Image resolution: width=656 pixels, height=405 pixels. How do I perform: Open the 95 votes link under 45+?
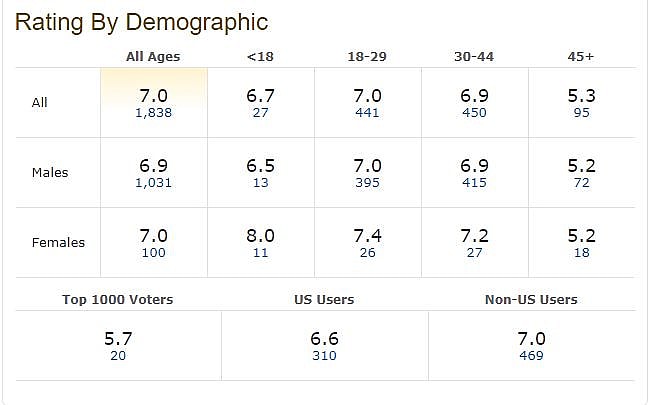(x=581, y=113)
